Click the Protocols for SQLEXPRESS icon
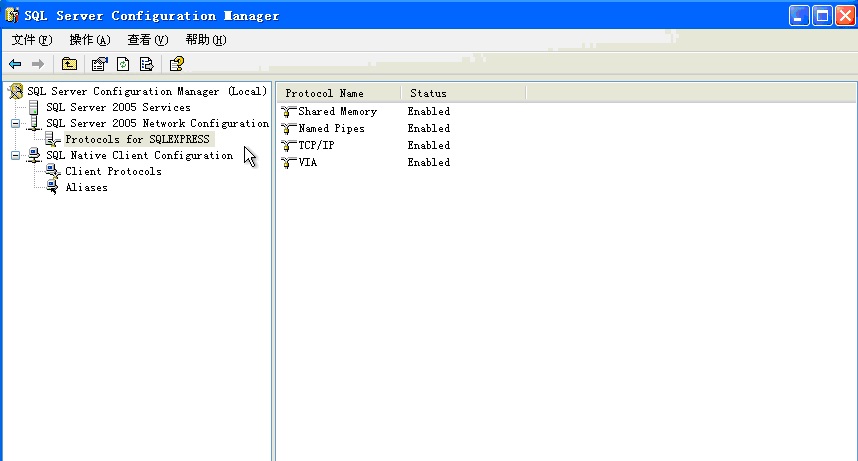The image size is (858, 461). [x=53, y=139]
